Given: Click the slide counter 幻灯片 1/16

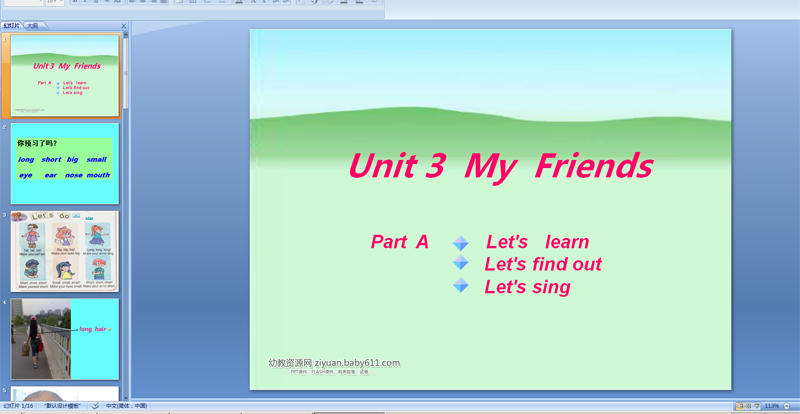Looking at the screenshot, I should pyautogui.click(x=18, y=406).
